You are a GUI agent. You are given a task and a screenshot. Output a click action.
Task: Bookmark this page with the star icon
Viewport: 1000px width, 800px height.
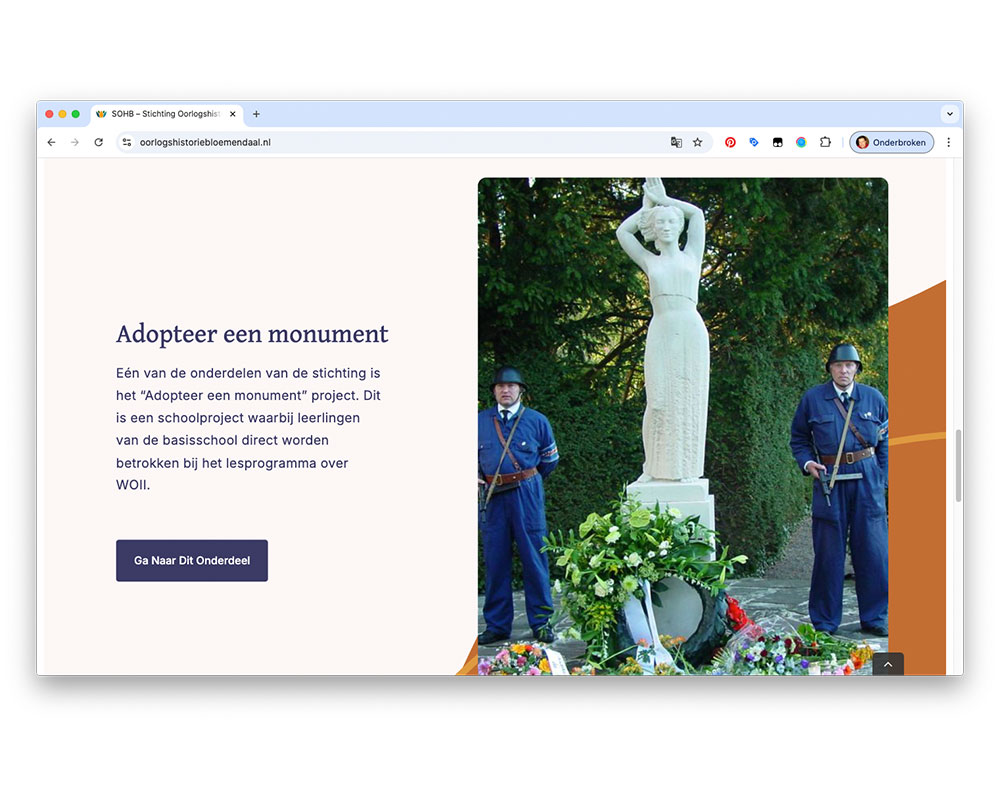[x=698, y=142]
